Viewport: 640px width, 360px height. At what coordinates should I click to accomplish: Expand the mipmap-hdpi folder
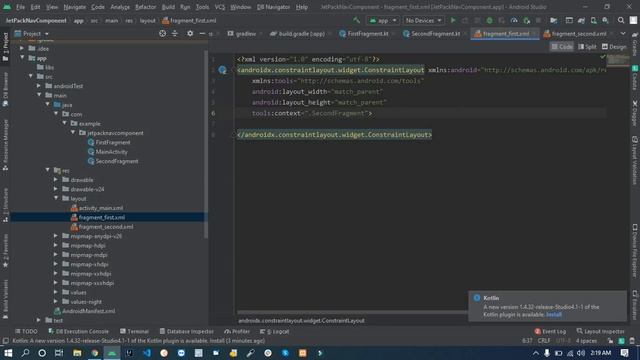[56, 245]
